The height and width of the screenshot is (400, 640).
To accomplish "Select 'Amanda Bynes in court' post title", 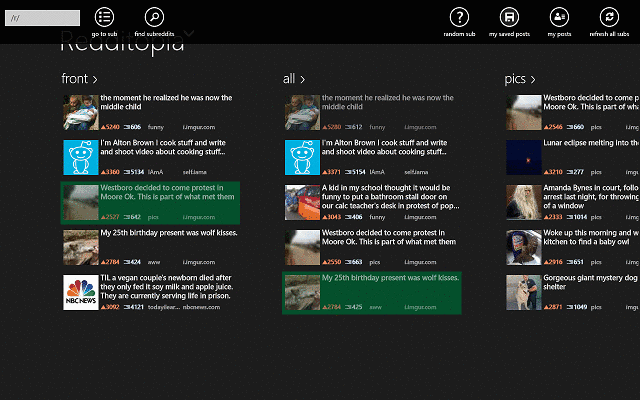I will click(591, 196).
